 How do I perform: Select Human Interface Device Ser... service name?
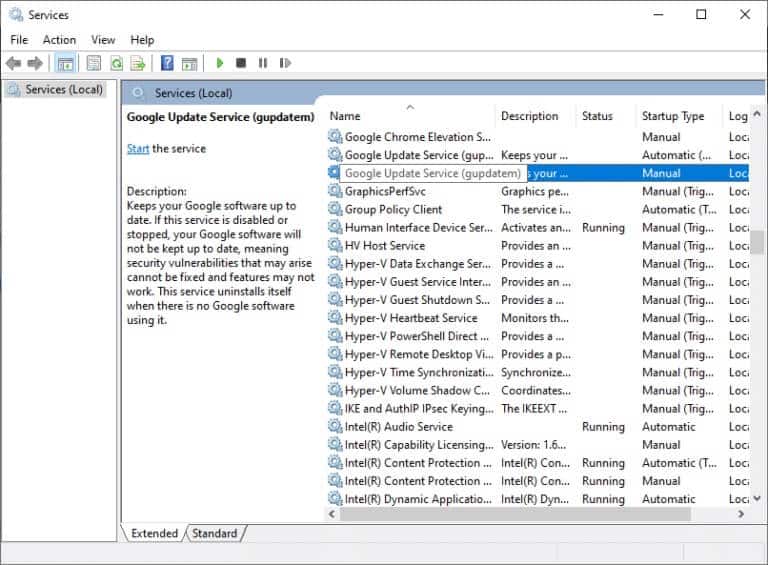(419, 228)
